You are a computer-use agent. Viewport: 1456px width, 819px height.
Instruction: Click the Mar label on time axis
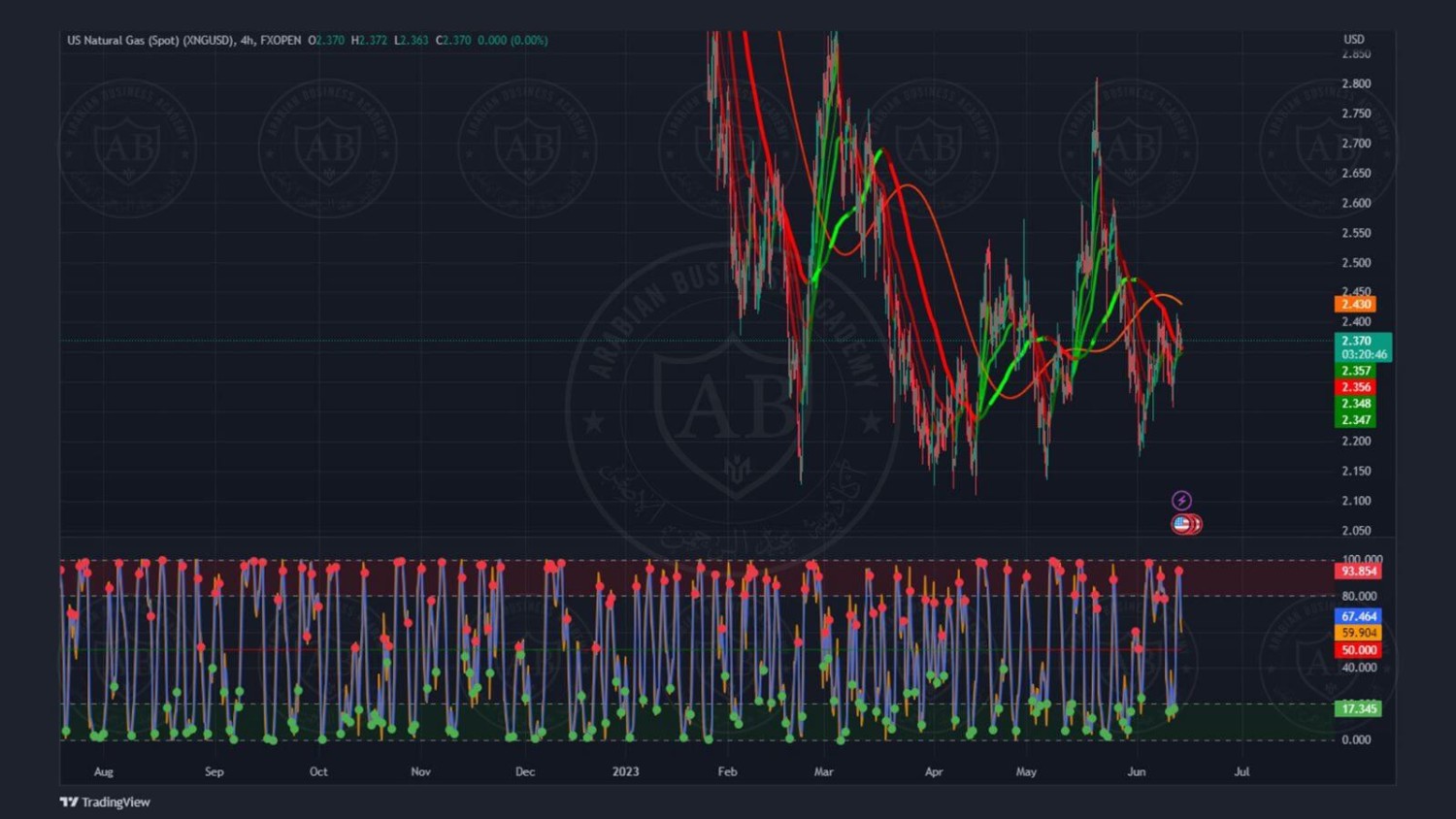pyautogui.click(x=824, y=772)
